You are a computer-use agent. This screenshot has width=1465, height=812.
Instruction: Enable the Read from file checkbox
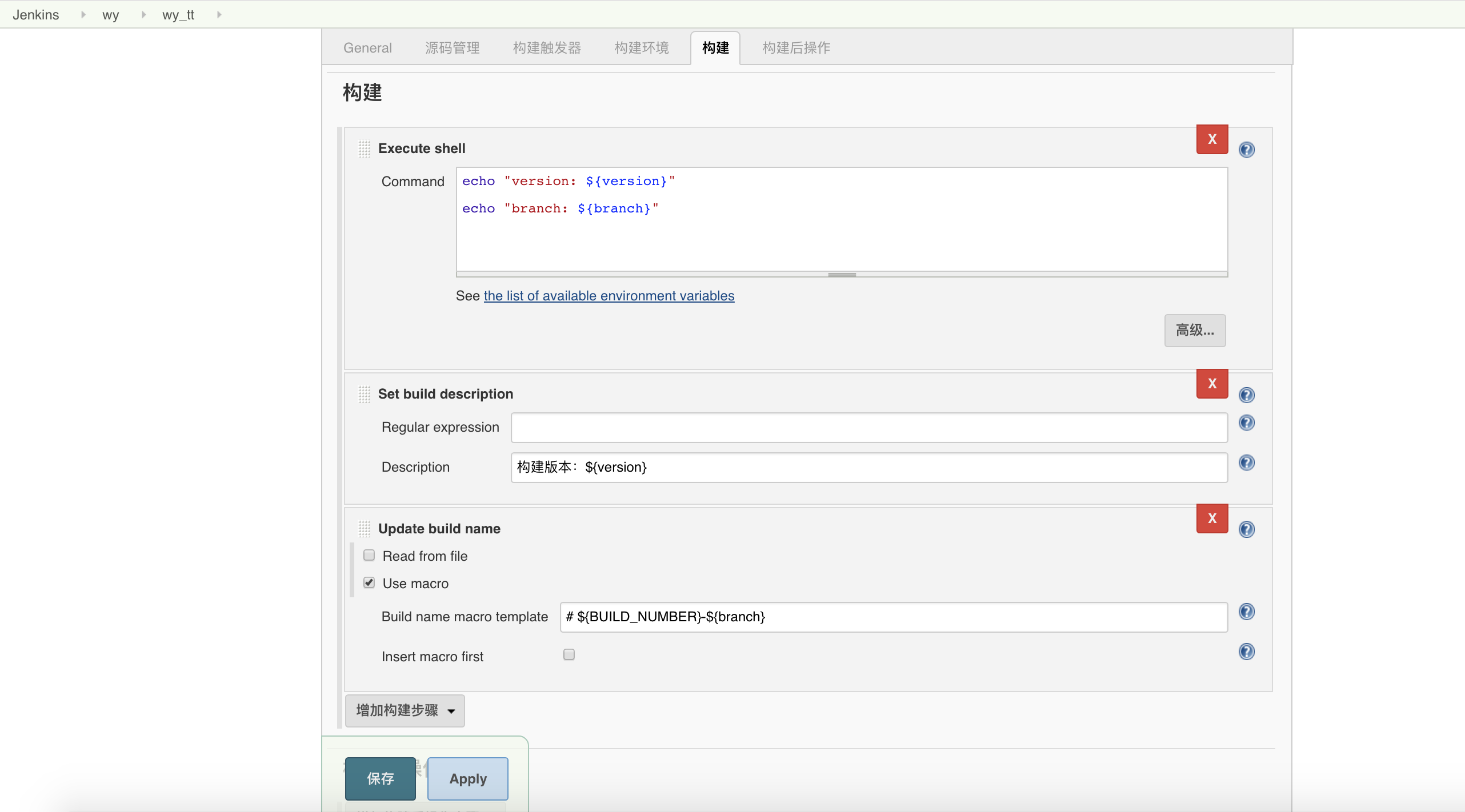pos(369,554)
